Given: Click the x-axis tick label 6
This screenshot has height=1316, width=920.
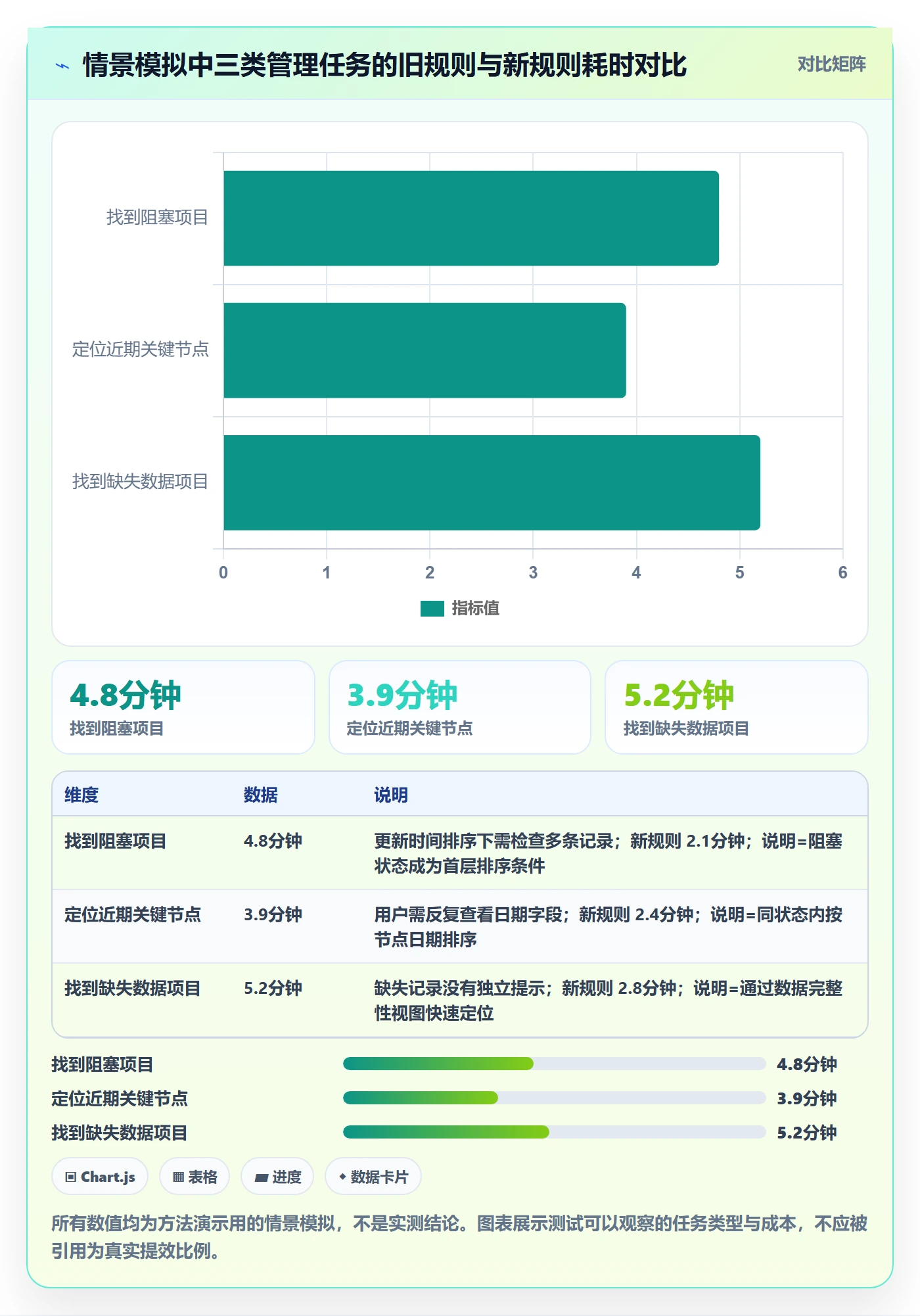Looking at the screenshot, I should 842,573.
